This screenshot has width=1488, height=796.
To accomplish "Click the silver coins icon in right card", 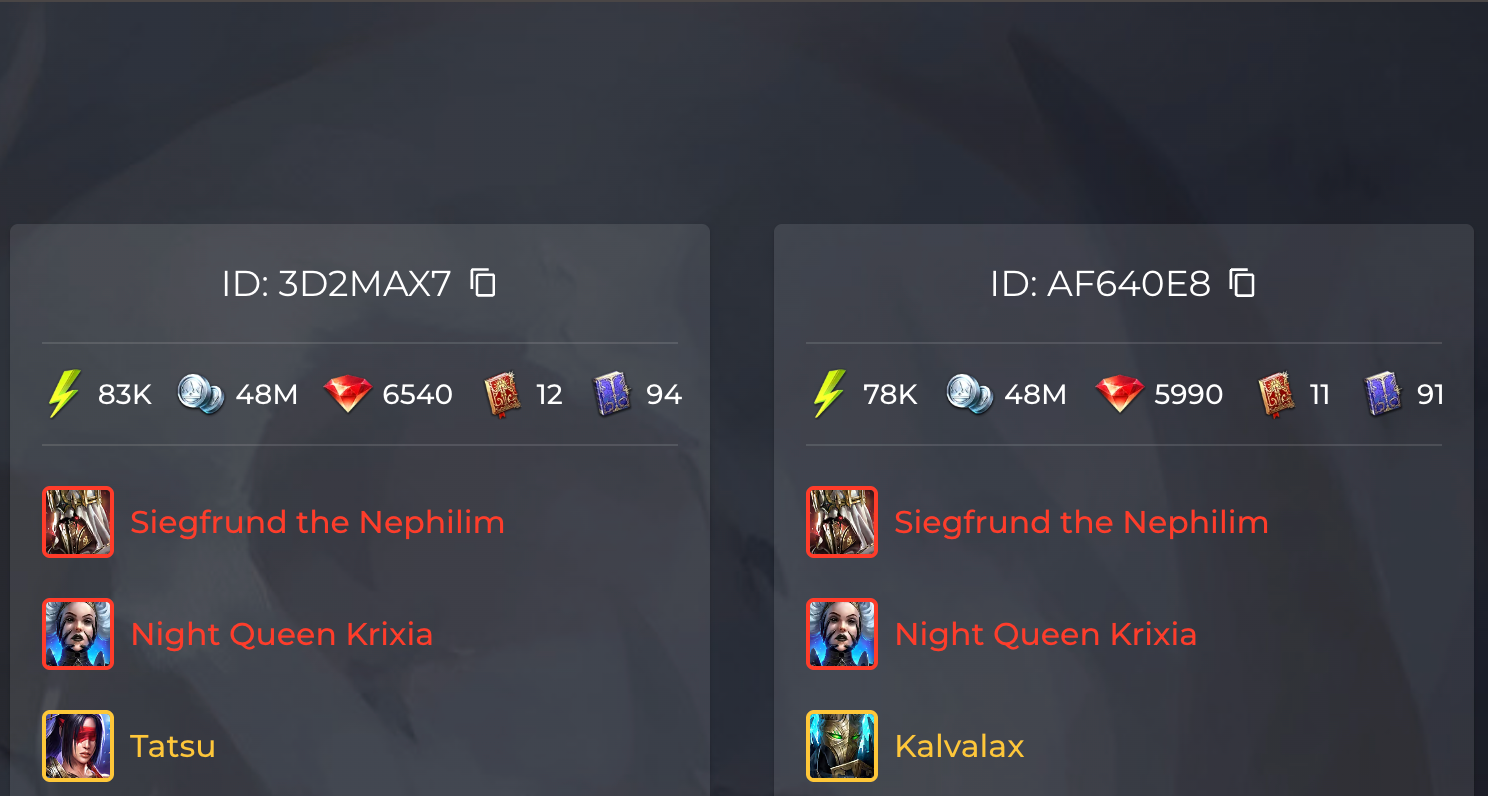I will click(x=969, y=394).
